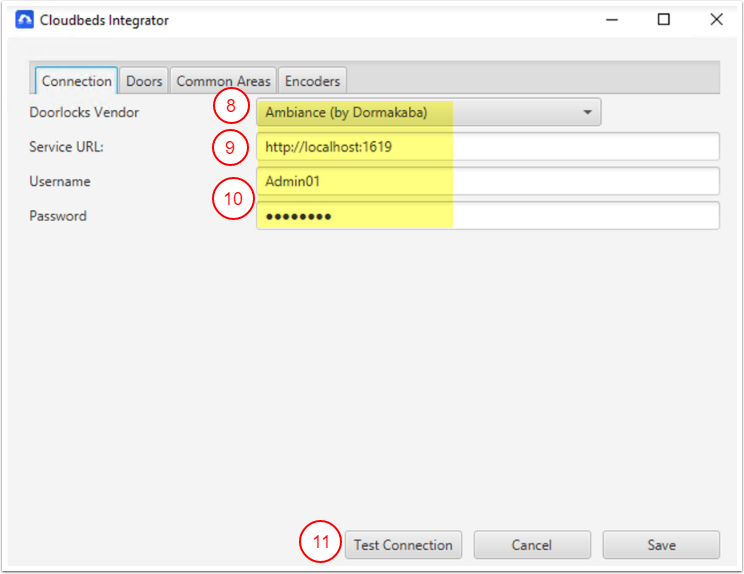Open the Doors tab
Screen dimensions: 744x574
tap(144, 81)
